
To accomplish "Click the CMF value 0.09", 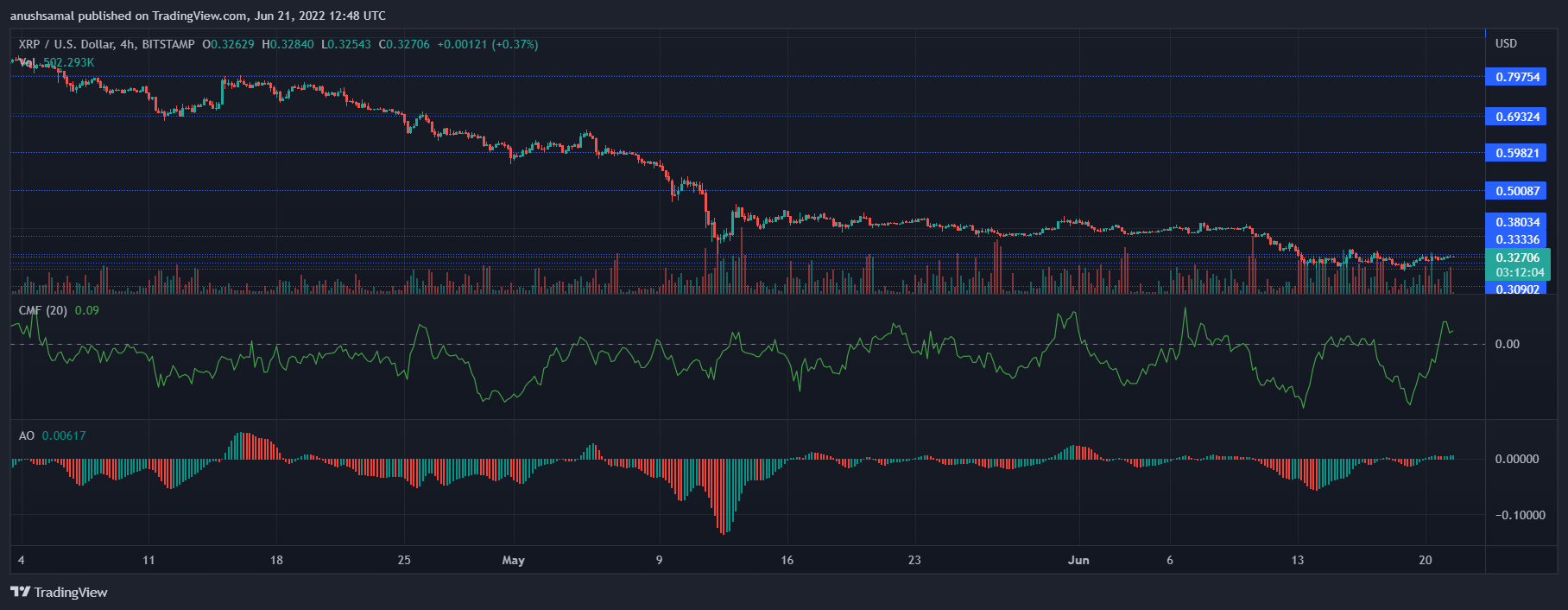I will coord(87,310).
